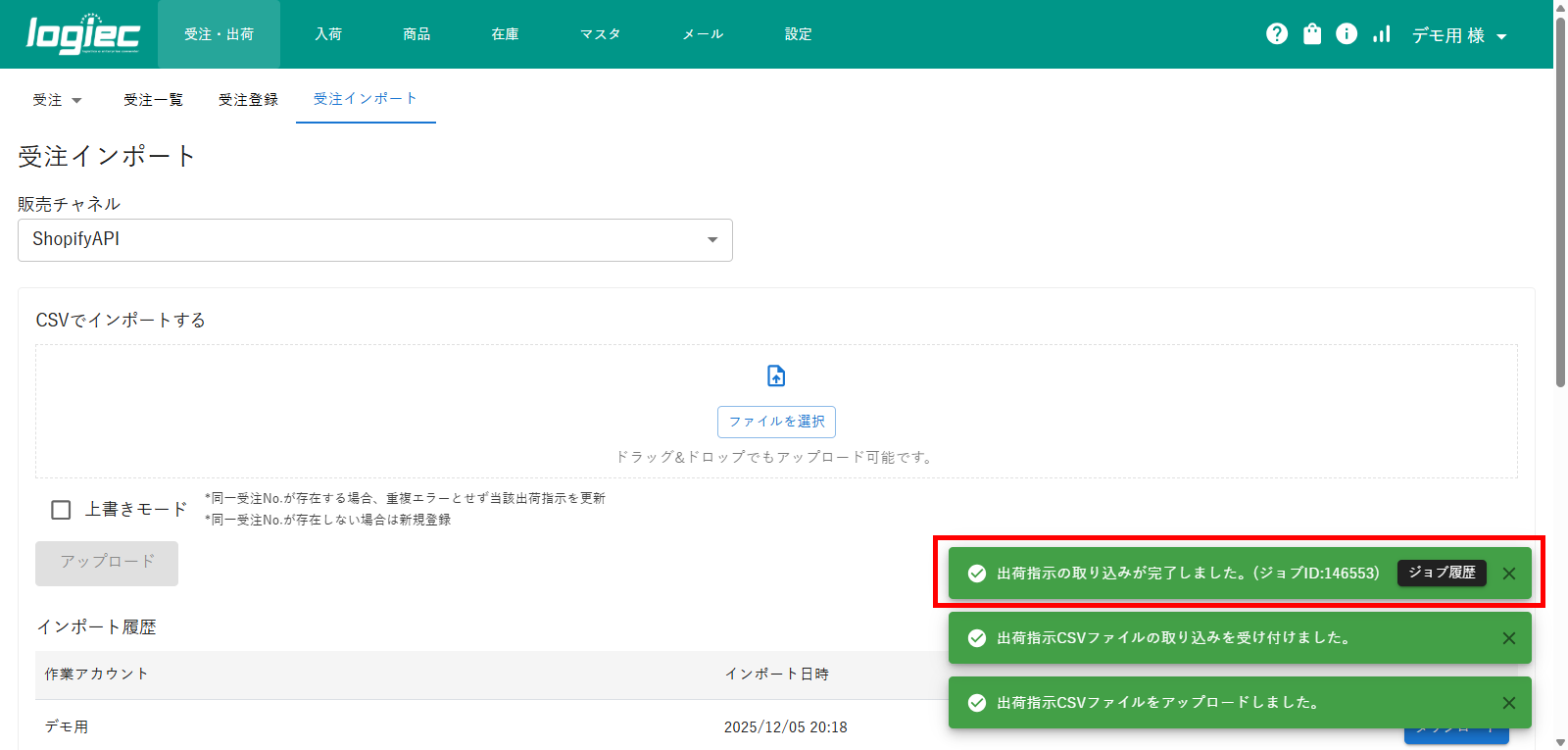Expand the 受注 submenu dropdown
The image size is (1568, 750).
(x=57, y=100)
